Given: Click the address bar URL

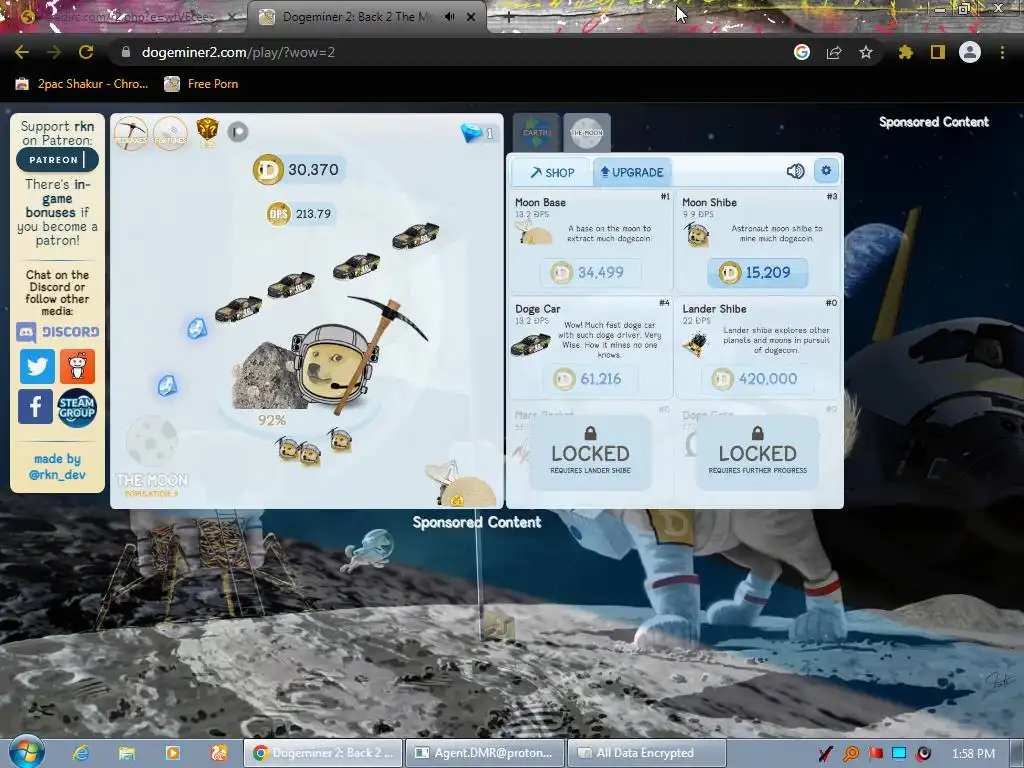Looking at the screenshot, I should [x=238, y=52].
